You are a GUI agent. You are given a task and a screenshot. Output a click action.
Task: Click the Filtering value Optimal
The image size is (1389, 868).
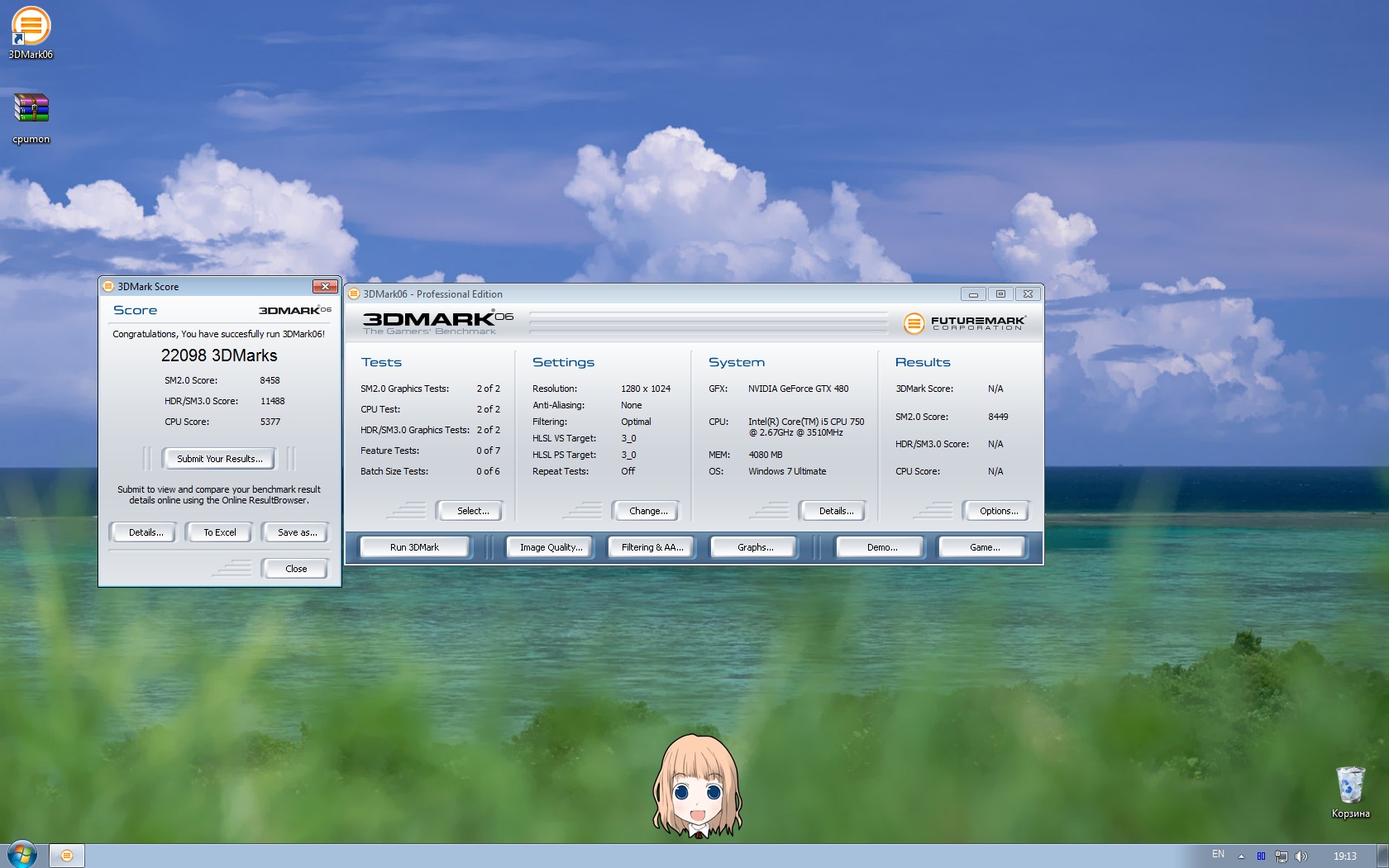tap(636, 422)
